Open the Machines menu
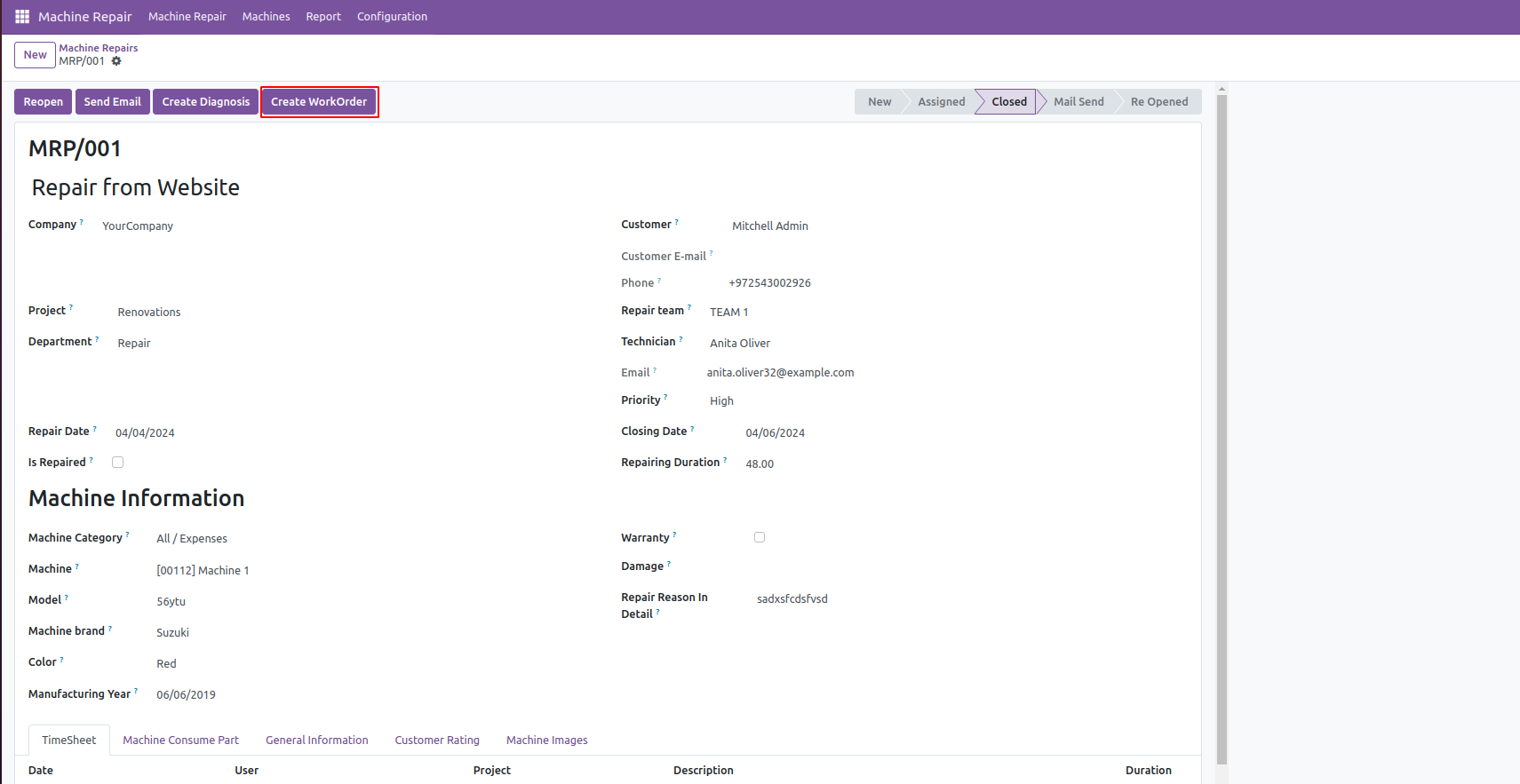The image size is (1520, 784). (x=267, y=17)
